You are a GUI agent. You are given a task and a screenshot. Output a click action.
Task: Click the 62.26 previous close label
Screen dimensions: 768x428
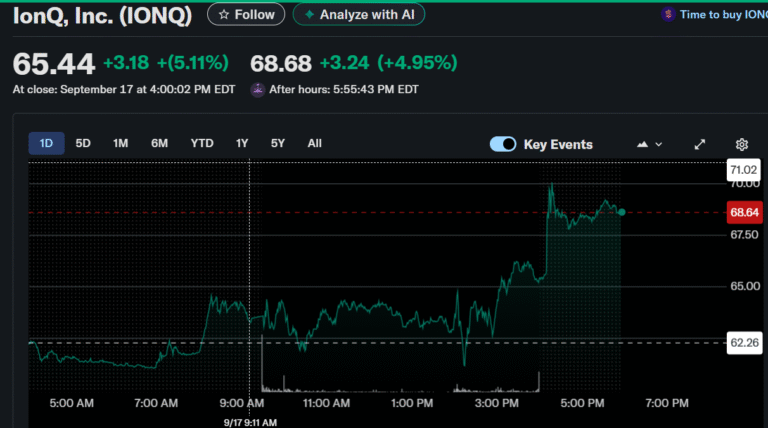pyautogui.click(x=745, y=343)
